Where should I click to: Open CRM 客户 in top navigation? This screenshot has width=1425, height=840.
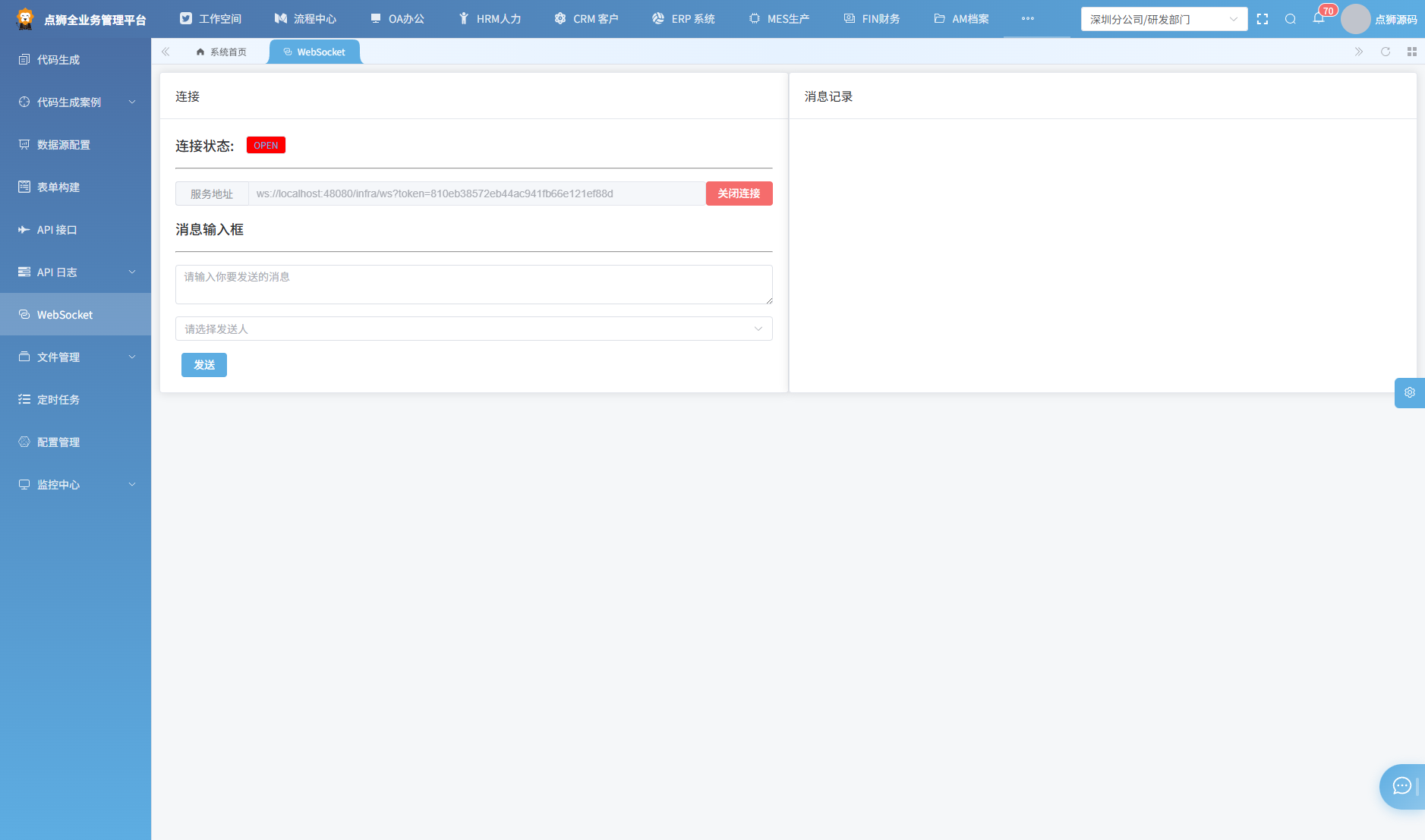[x=586, y=19]
